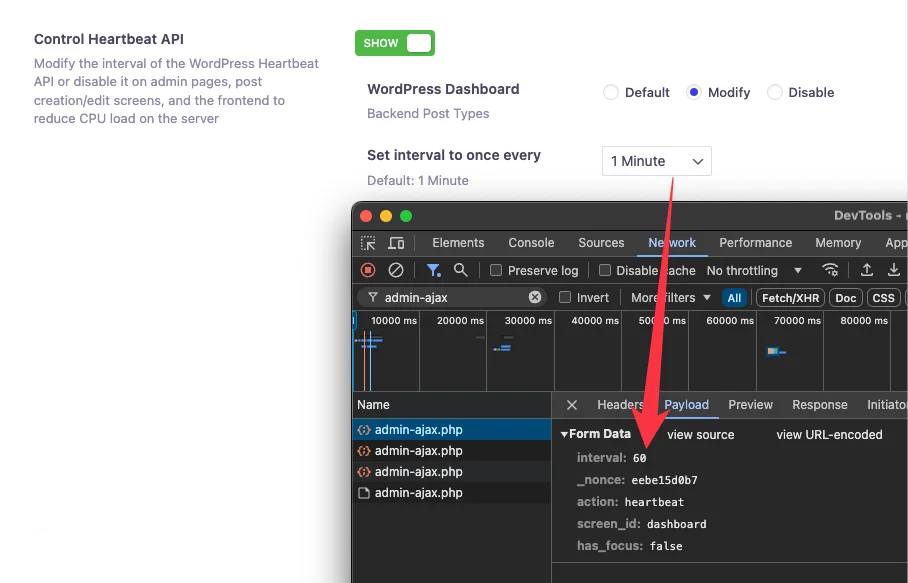The width and height of the screenshot is (908, 583).
Task: Enable the Disable cache checkbox
Action: (605, 270)
